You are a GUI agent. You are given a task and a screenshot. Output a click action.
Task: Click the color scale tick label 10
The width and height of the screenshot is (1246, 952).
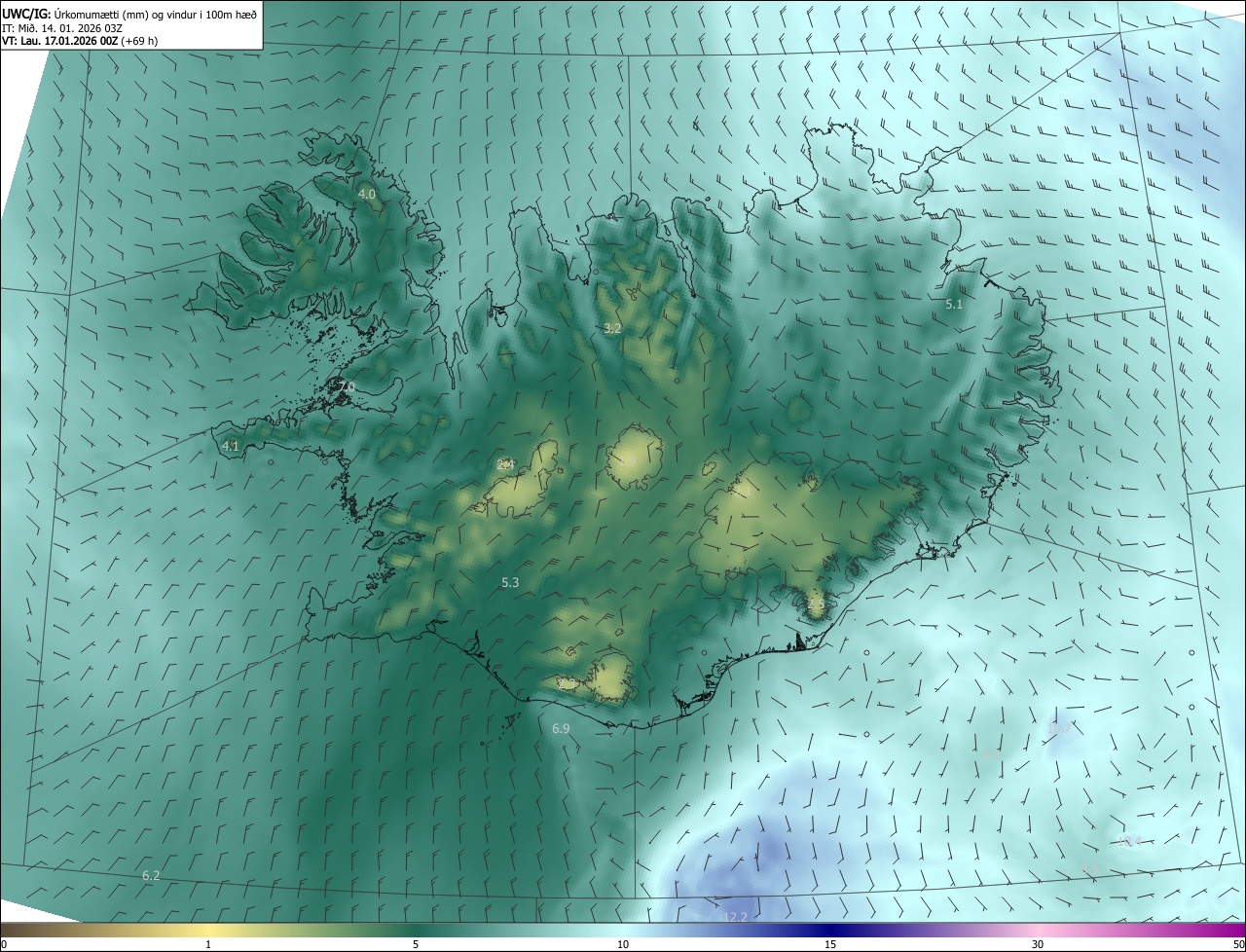(623, 944)
